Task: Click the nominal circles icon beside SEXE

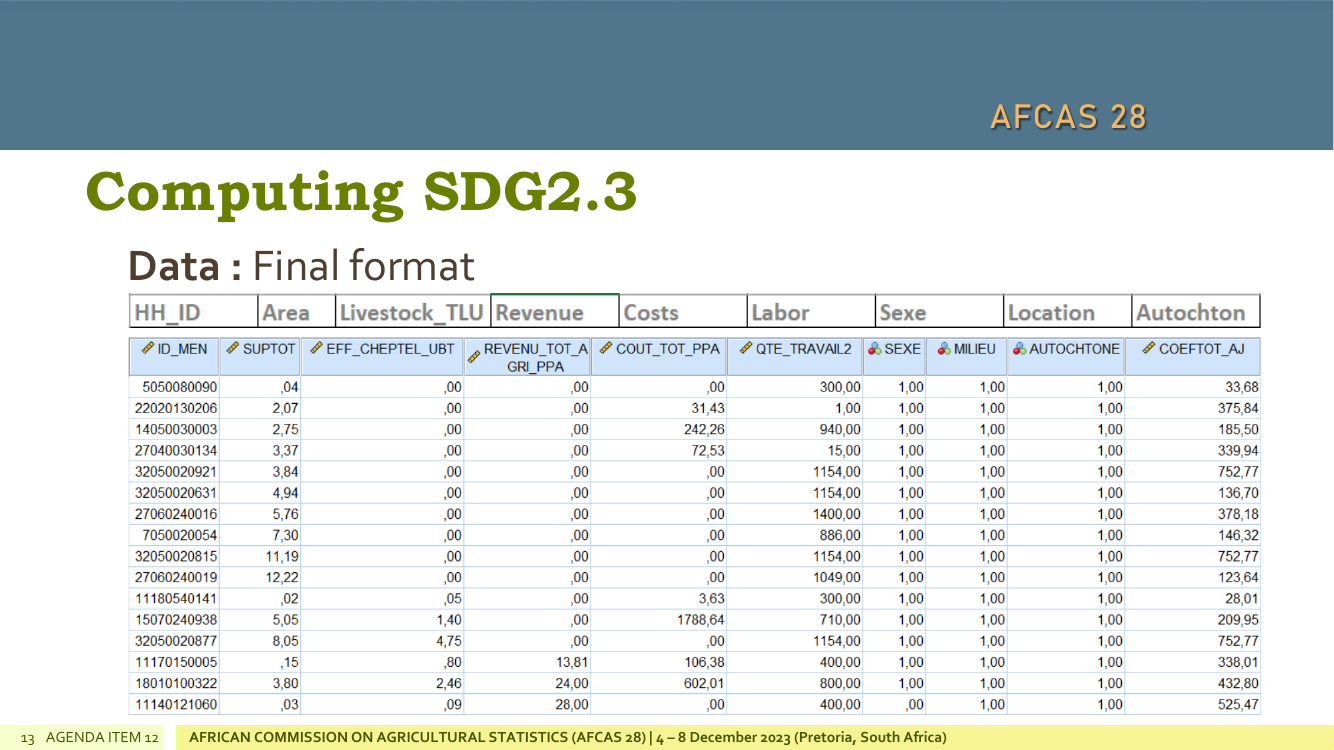Action: coord(874,349)
